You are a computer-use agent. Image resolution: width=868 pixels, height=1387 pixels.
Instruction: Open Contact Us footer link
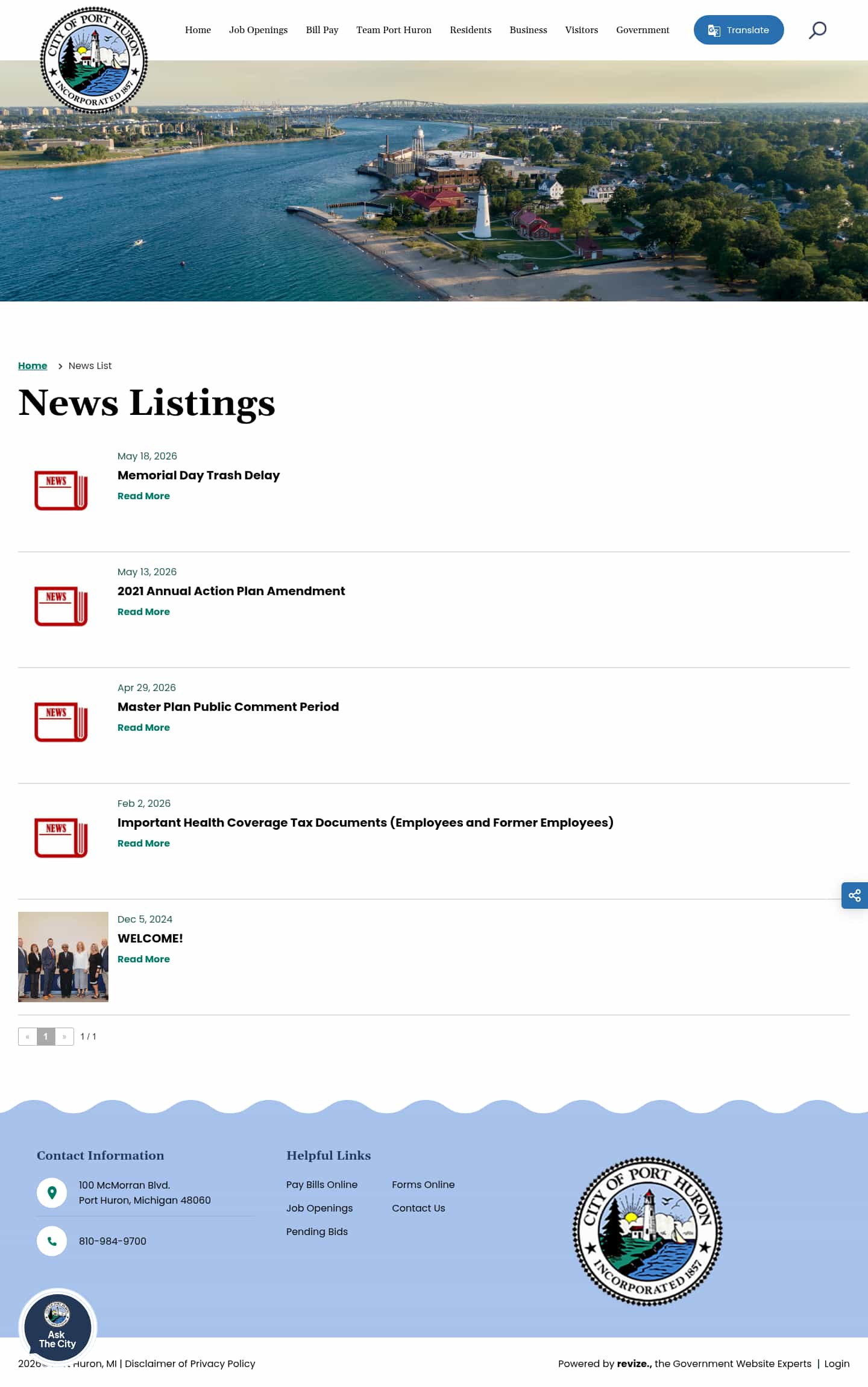418,1208
